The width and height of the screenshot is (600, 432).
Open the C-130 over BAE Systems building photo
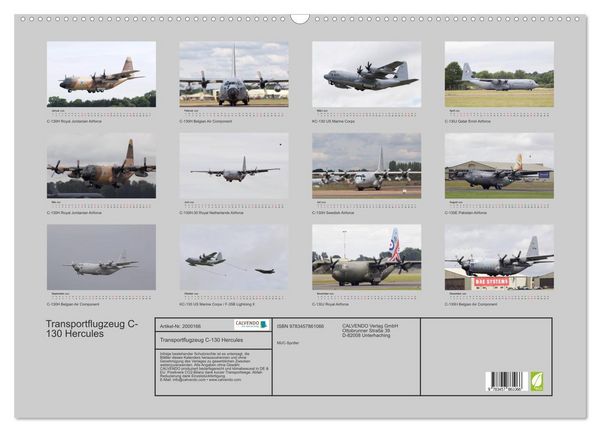click(499, 257)
